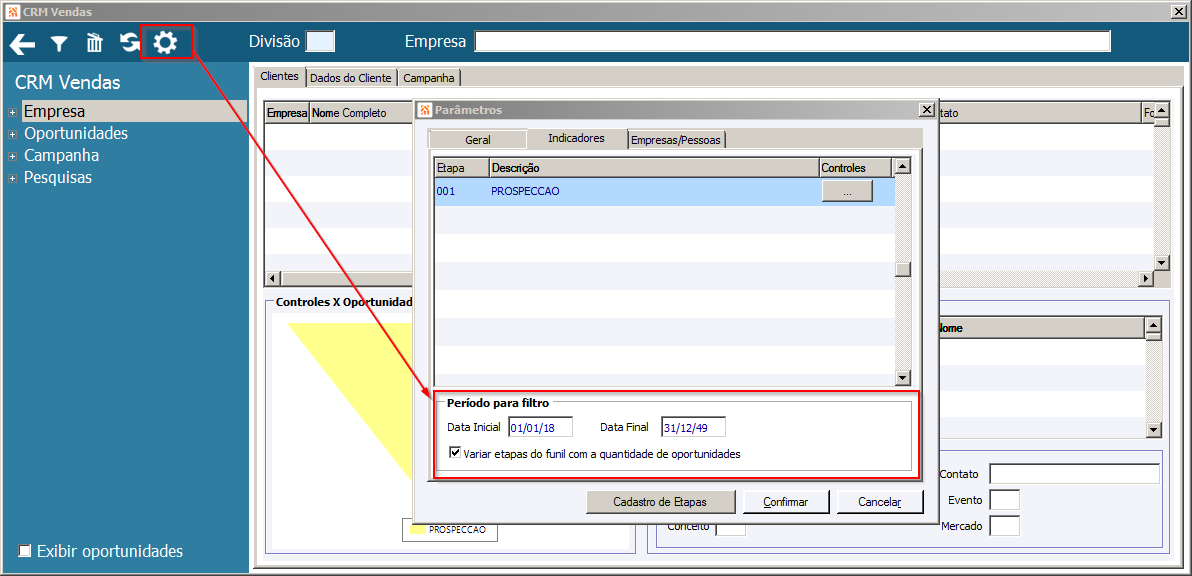Viewport: 1192px width, 576px height.
Task: Select Pesquisas in the sidebar tree
Action: click(58, 178)
